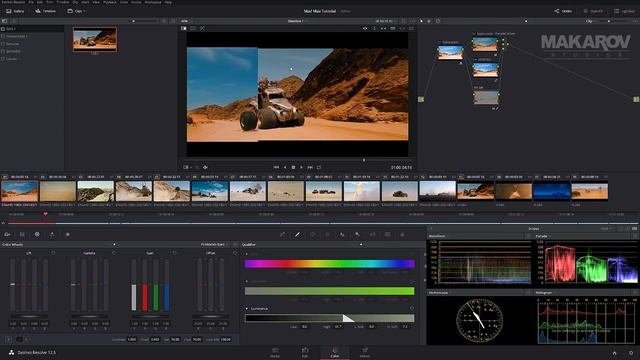Toggle image wipe in viewer
Image resolution: width=640 pixels, height=360 pixels.
click(184, 29)
